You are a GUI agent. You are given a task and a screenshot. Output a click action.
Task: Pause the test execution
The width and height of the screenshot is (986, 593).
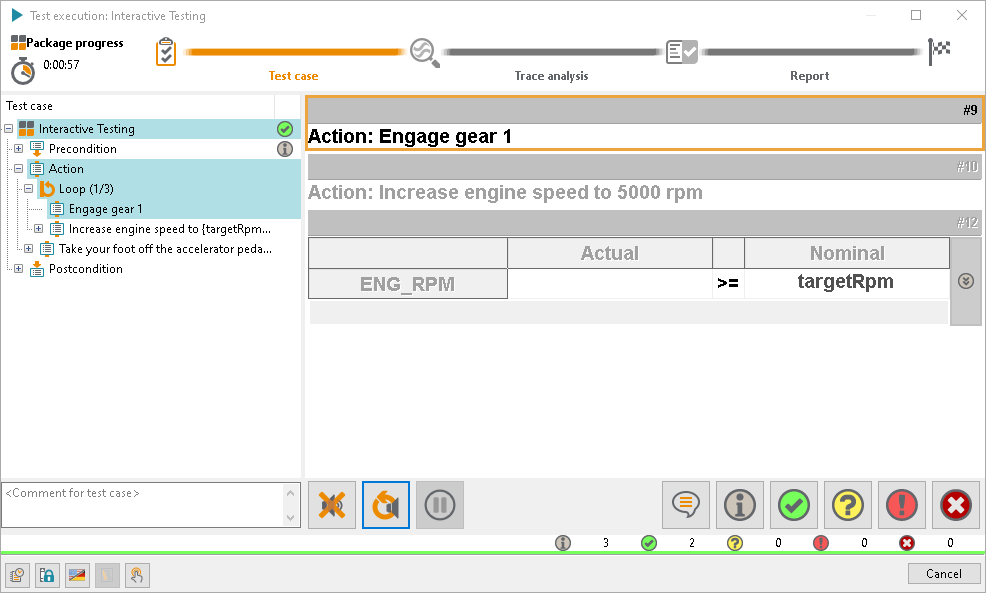tap(440, 505)
